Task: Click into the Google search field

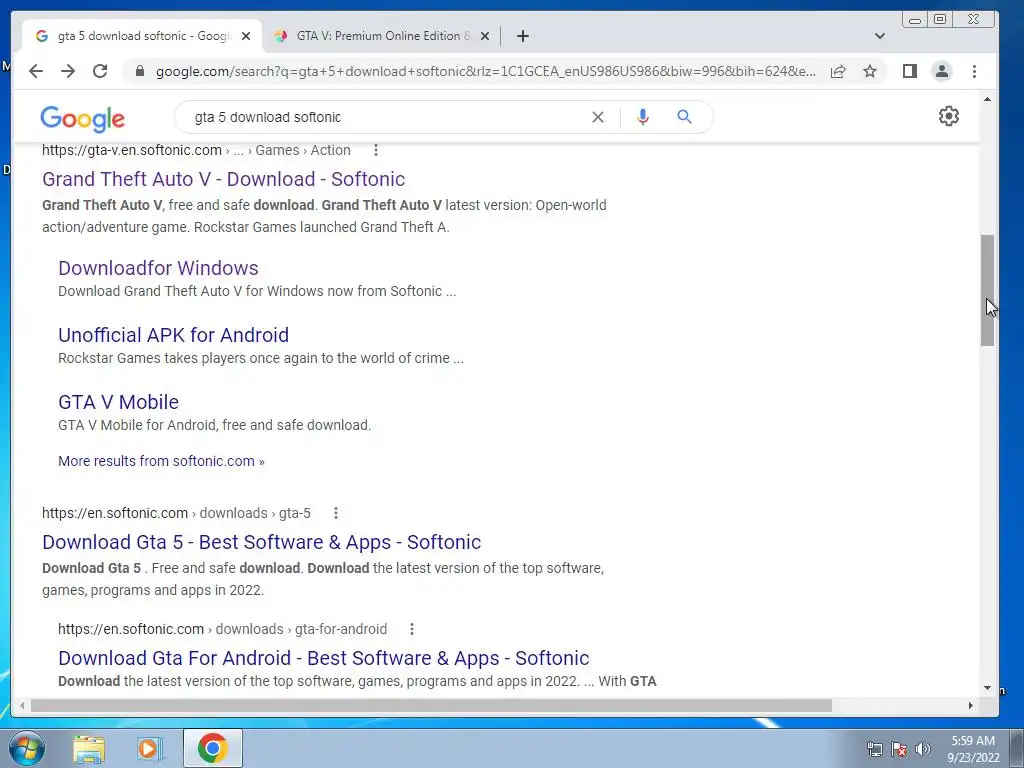Action: [385, 117]
